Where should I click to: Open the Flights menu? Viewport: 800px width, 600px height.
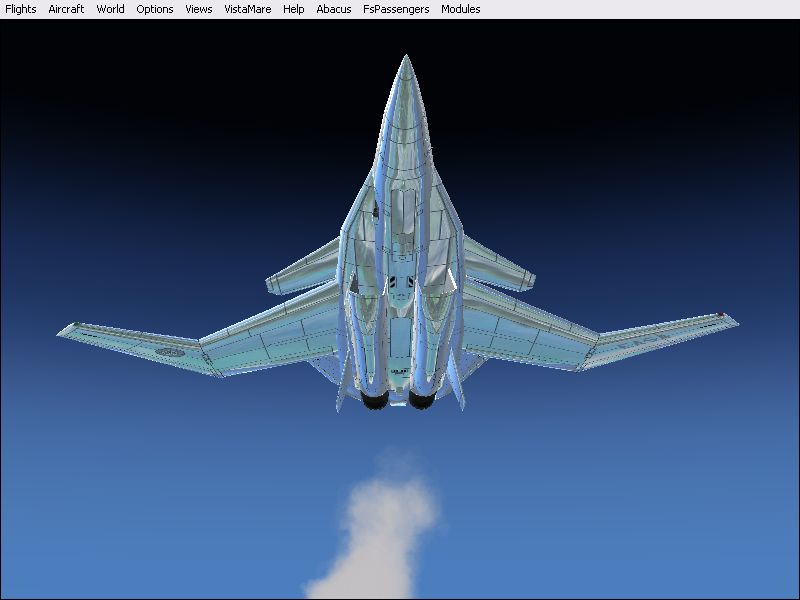(x=21, y=9)
